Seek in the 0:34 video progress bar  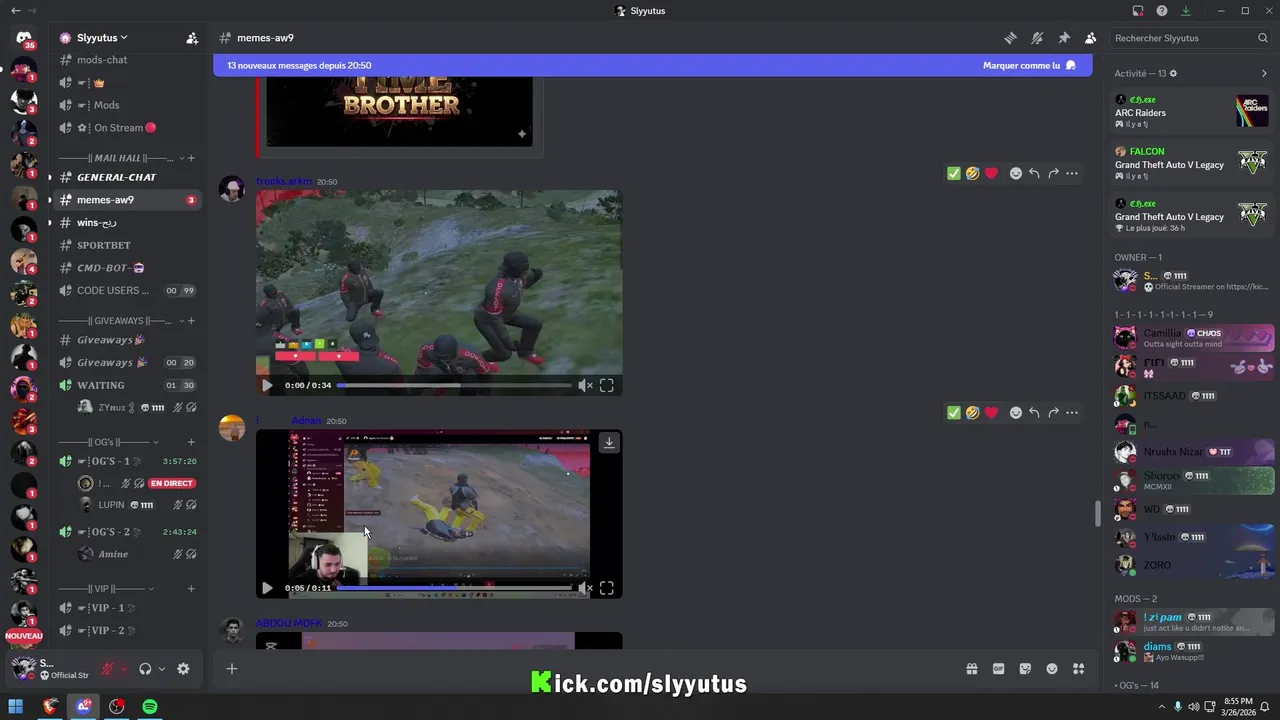click(454, 385)
